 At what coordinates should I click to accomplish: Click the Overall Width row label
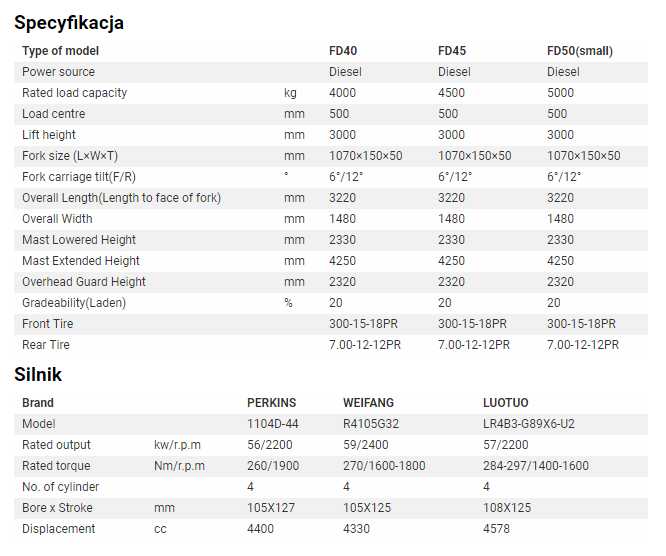pyautogui.click(x=57, y=219)
